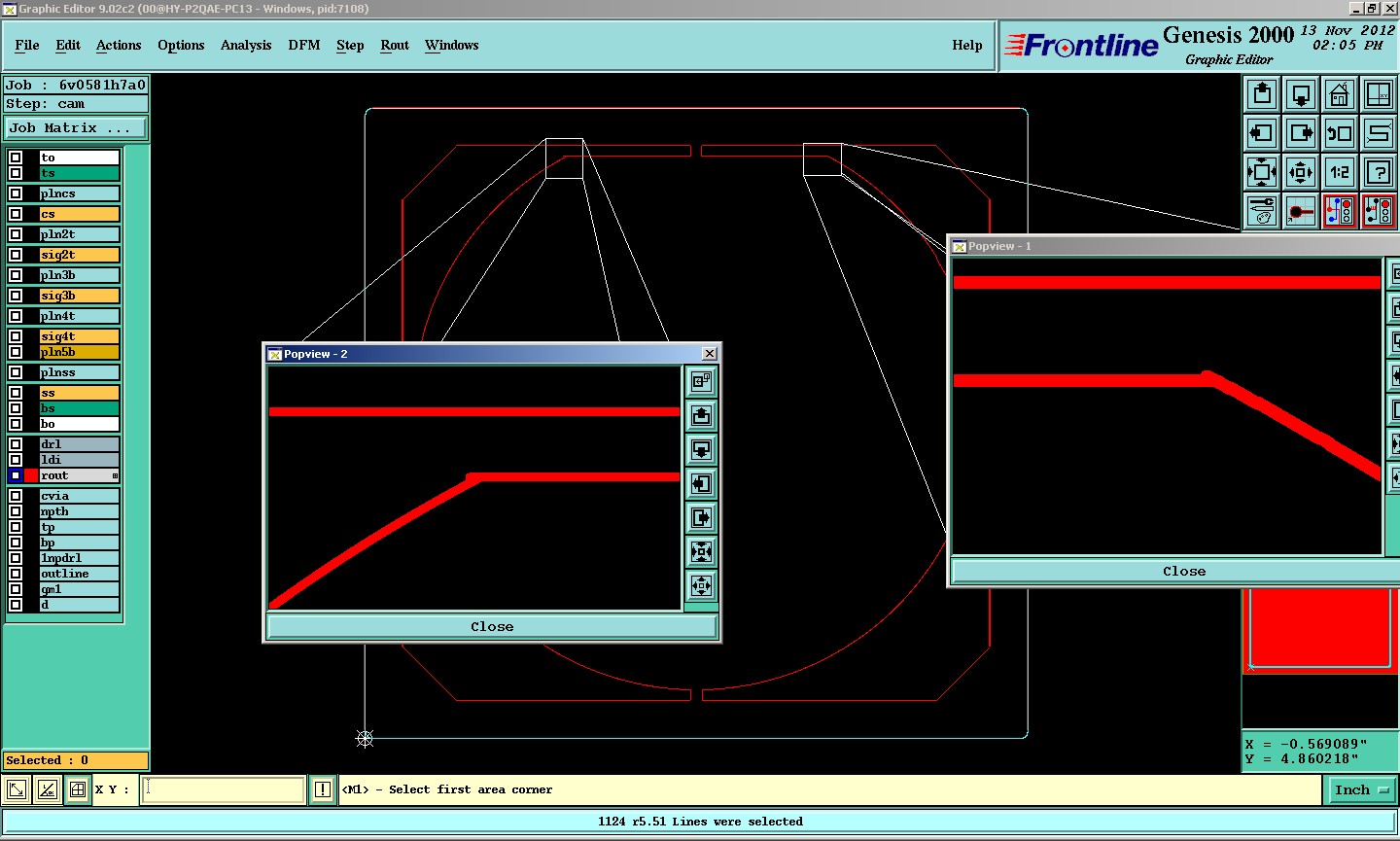The height and width of the screenshot is (841, 1400).
Task: Close Popview 1 using its Close button
Action: tap(1184, 572)
